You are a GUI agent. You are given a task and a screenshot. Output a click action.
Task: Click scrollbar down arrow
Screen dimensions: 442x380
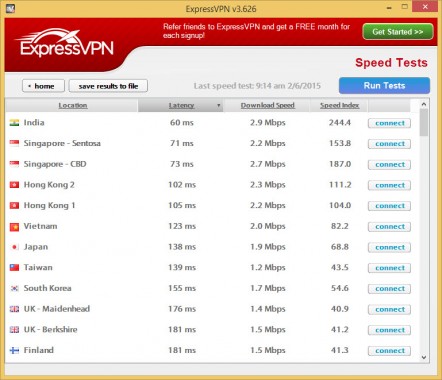(424, 357)
